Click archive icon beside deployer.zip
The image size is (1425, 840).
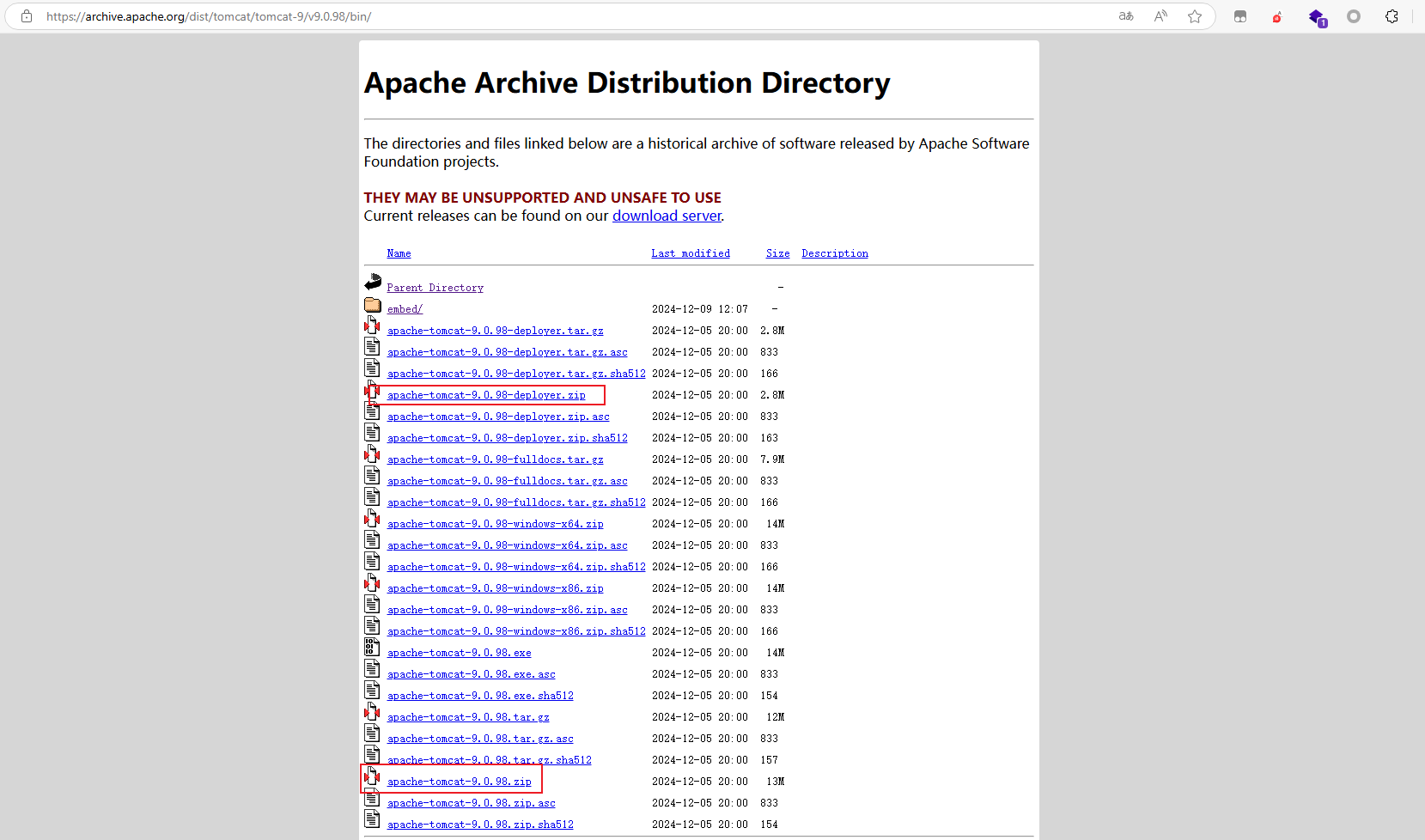coord(373,389)
